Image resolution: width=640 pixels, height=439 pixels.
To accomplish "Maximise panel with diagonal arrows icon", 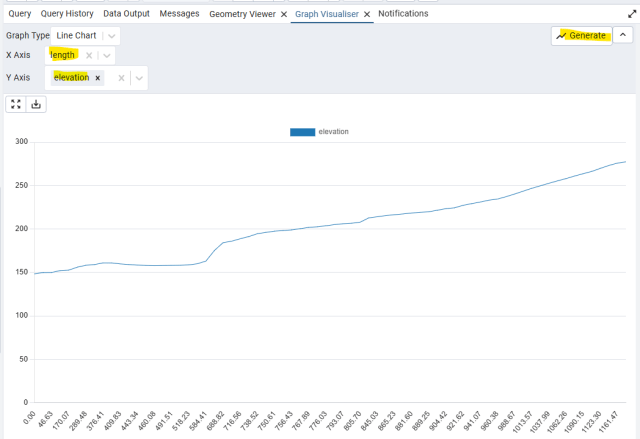I will [x=632, y=14].
